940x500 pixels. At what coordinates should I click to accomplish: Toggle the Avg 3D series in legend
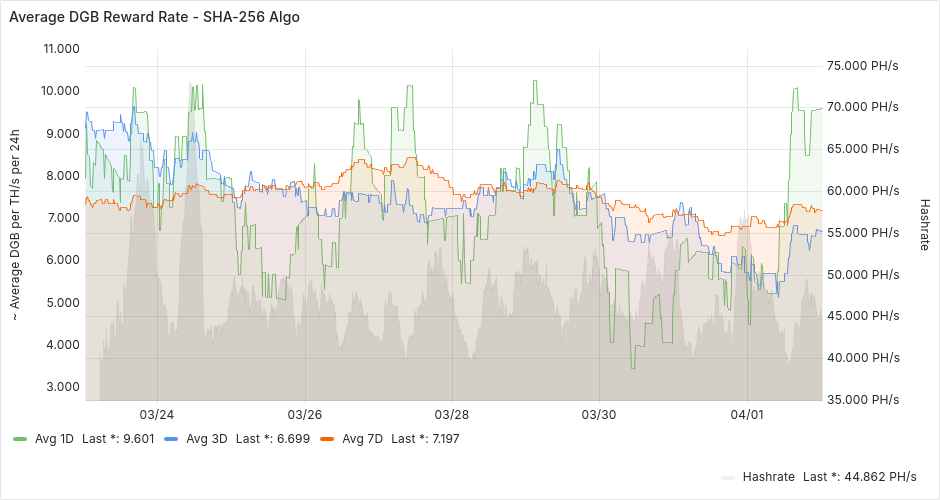205,438
